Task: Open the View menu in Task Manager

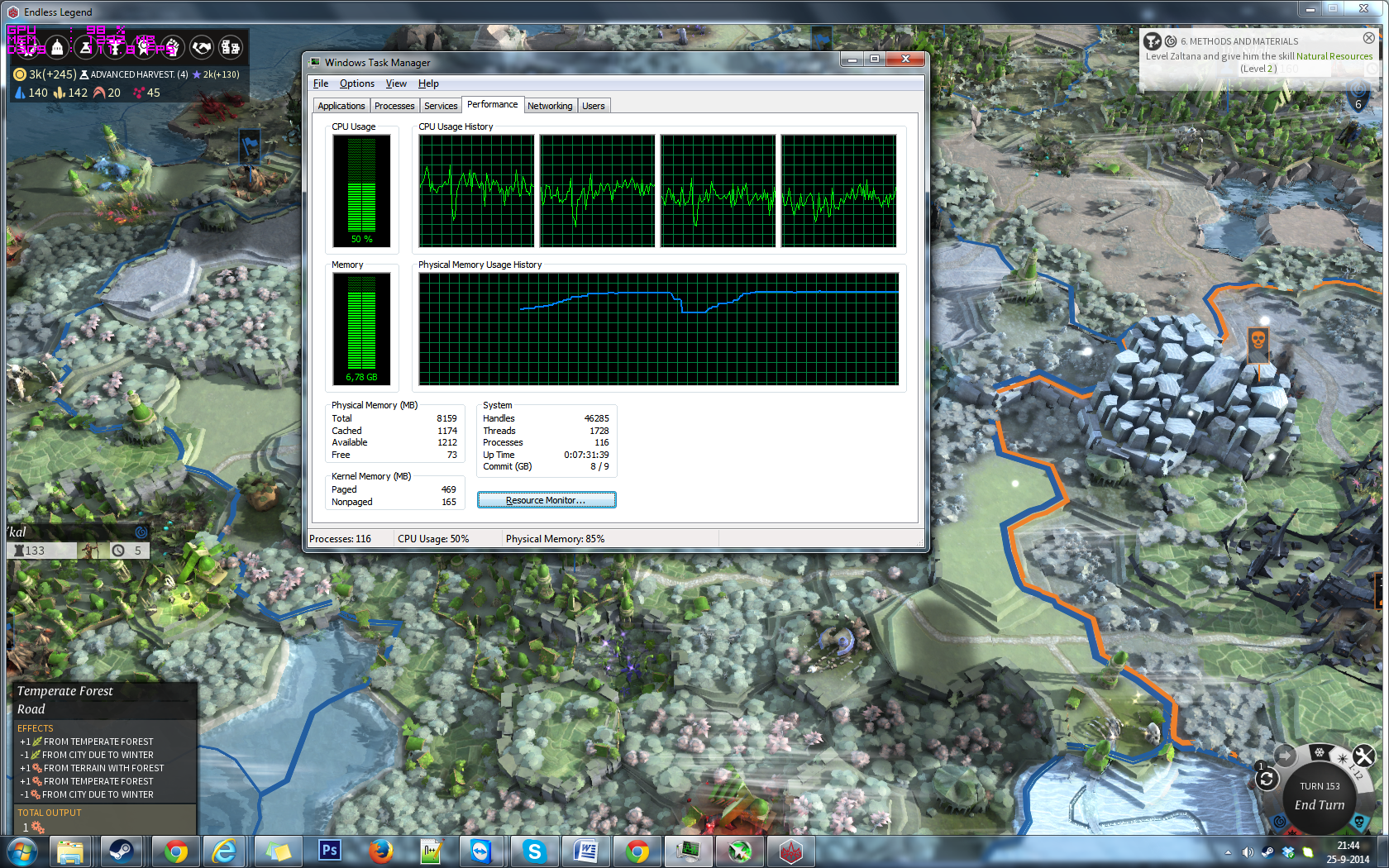Action: [396, 83]
